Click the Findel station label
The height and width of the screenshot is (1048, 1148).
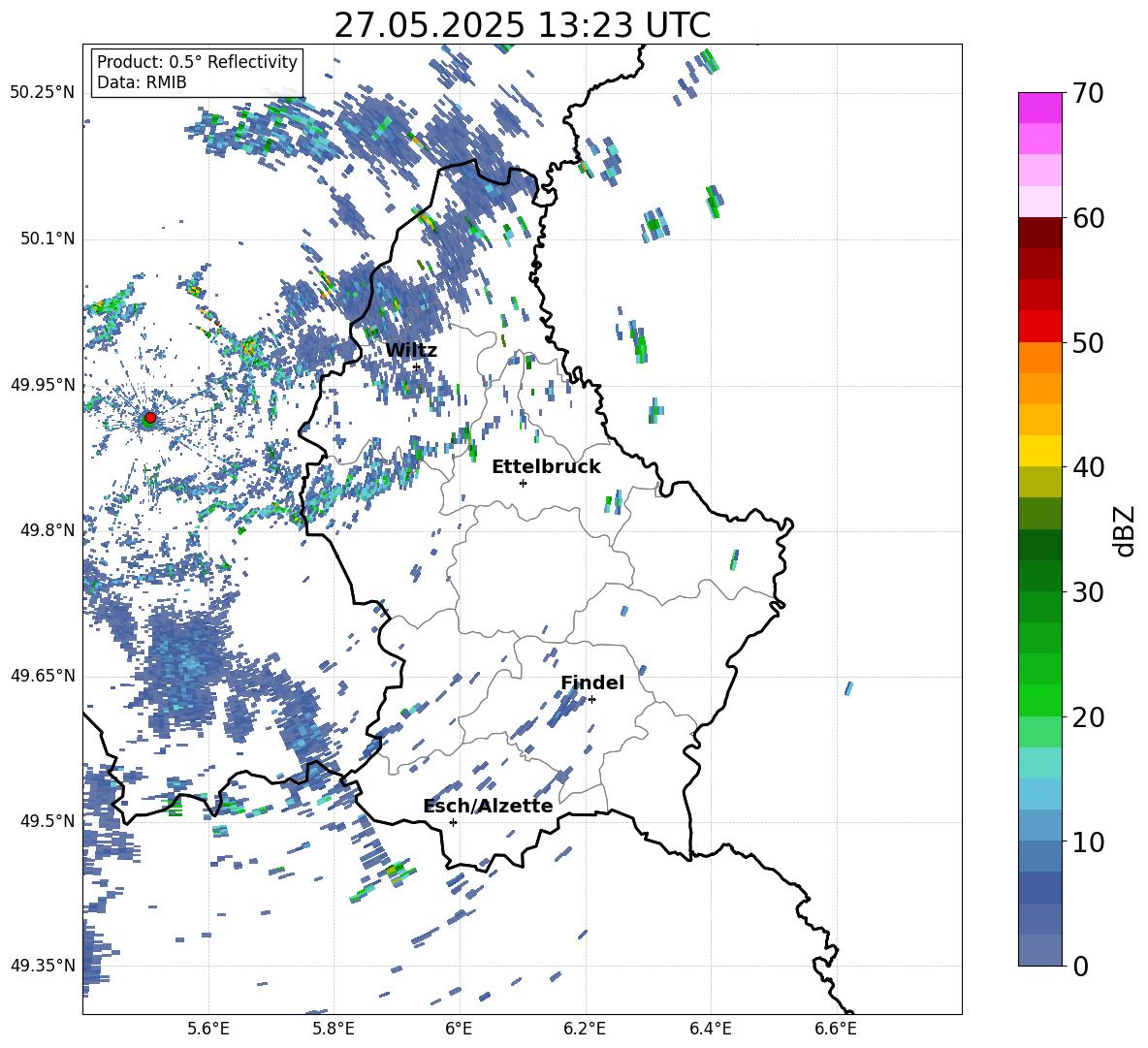pyautogui.click(x=592, y=683)
